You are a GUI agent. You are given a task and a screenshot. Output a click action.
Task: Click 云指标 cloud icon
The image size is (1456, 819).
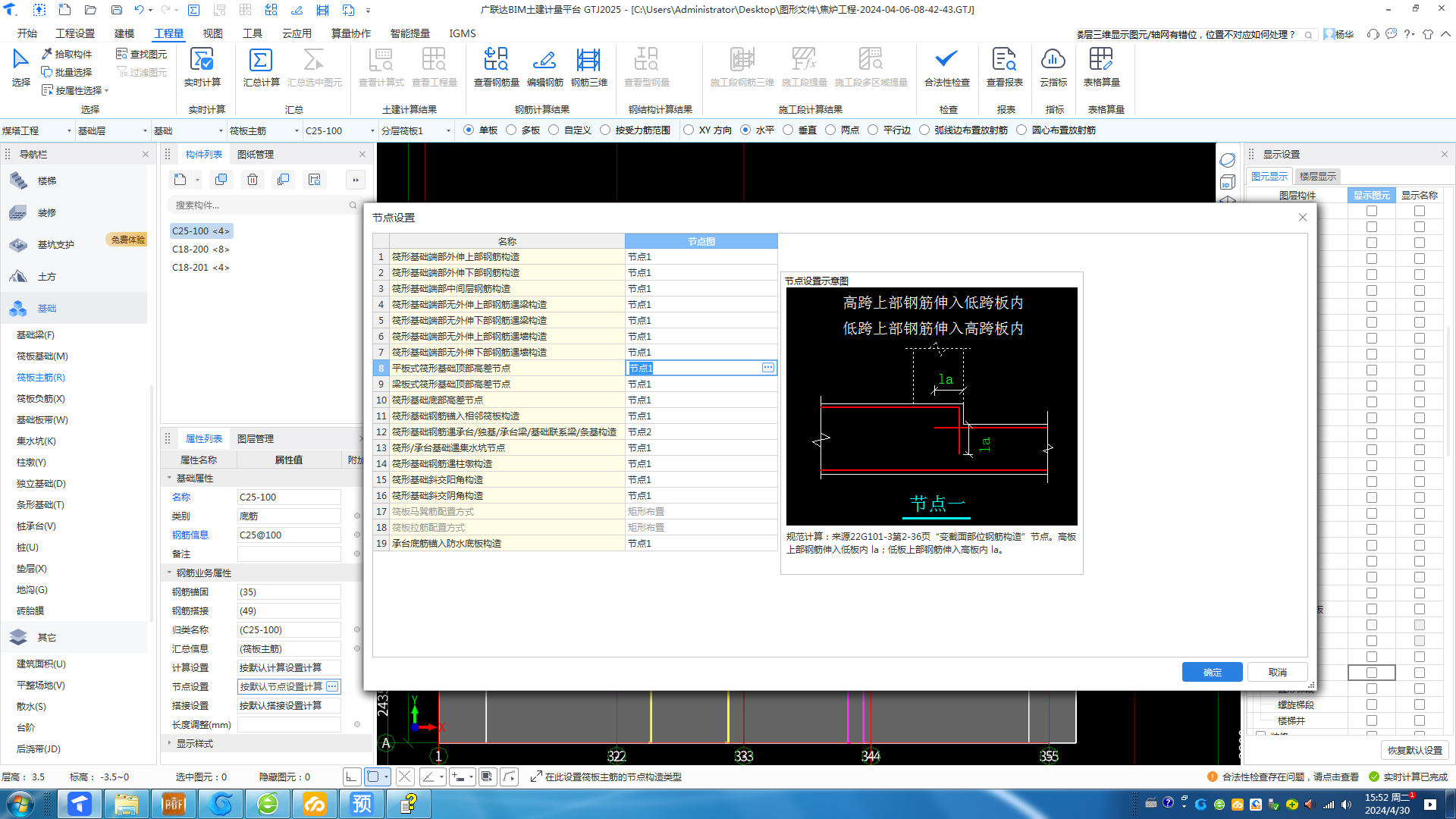pos(1053,60)
